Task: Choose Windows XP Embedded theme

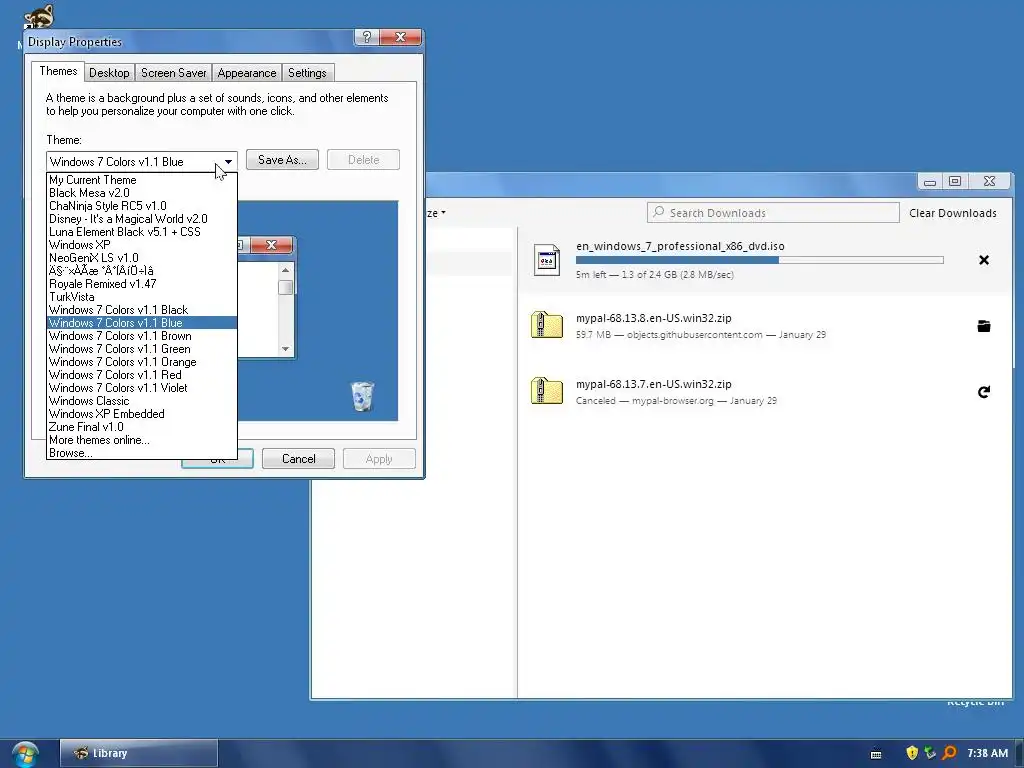Action: [x=142, y=415]
